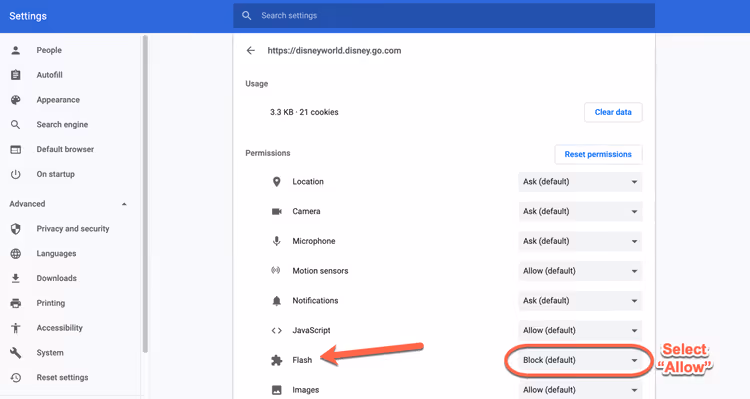Click the Notifications bell icon
Image resolution: width=750 pixels, height=399 pixels.
(276, 301)
